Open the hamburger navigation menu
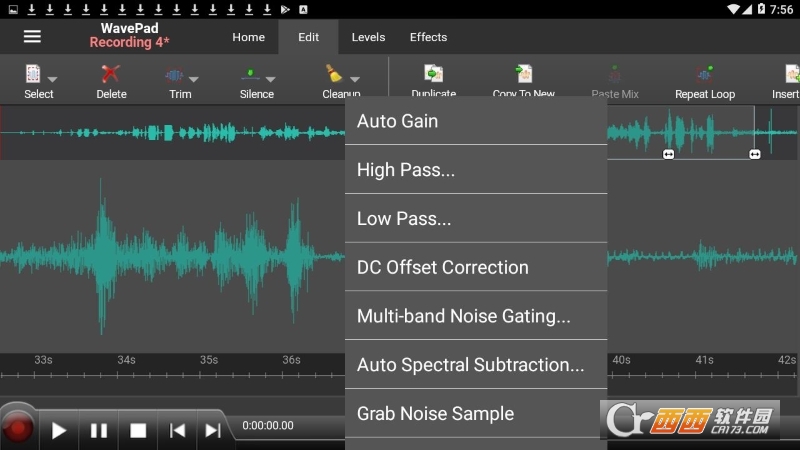Image resolution: width=800 pixels, height=450 pixels. [x=32, y=37]
